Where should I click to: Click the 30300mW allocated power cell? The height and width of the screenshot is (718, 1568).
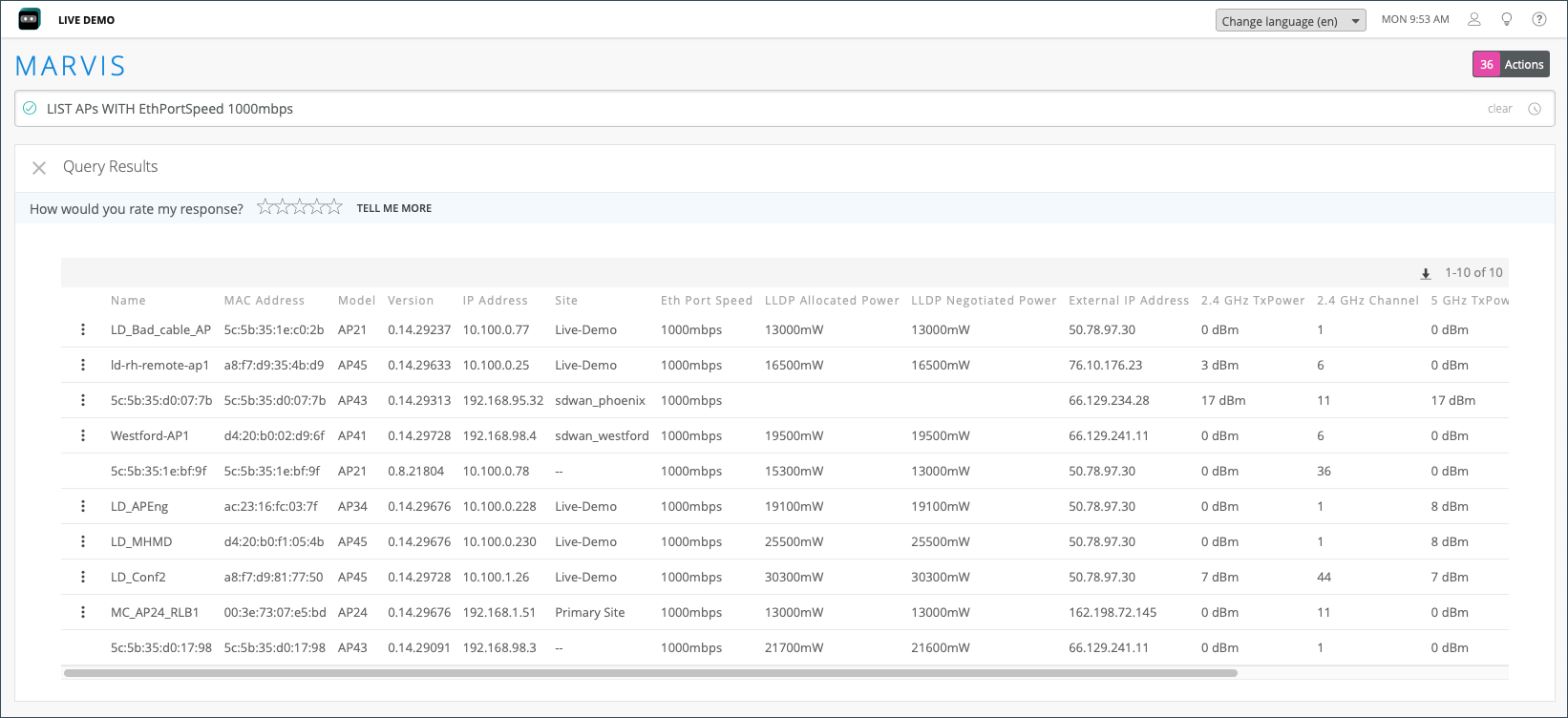(x=794, y=577)
